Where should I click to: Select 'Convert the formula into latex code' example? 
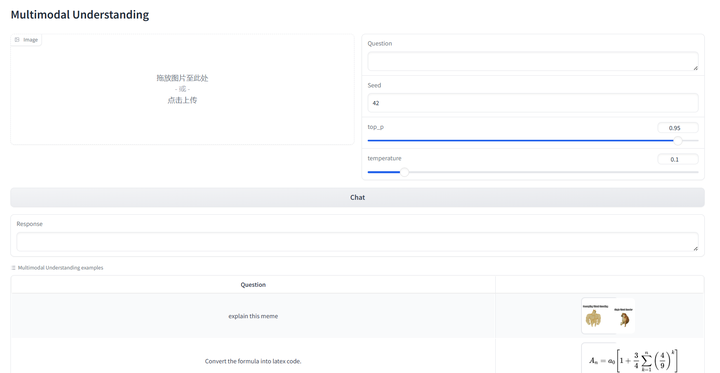click(253, 361)
